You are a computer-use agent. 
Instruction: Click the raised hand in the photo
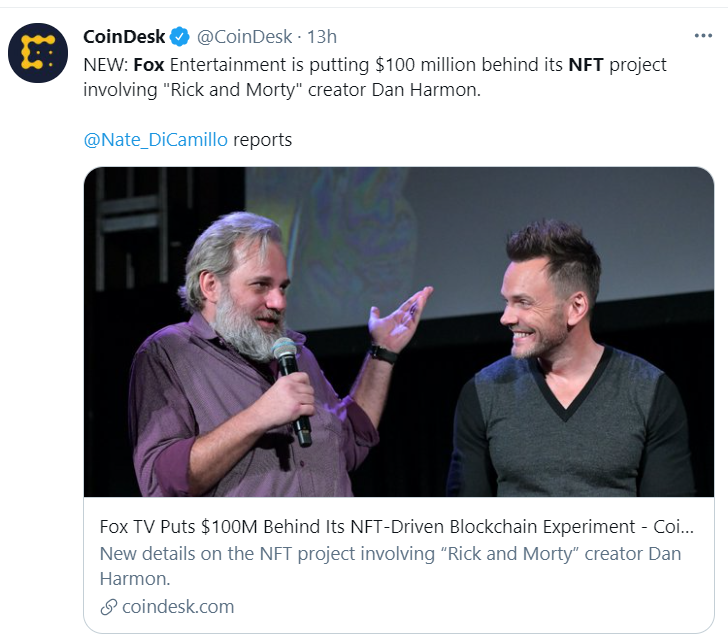(400, 320)
